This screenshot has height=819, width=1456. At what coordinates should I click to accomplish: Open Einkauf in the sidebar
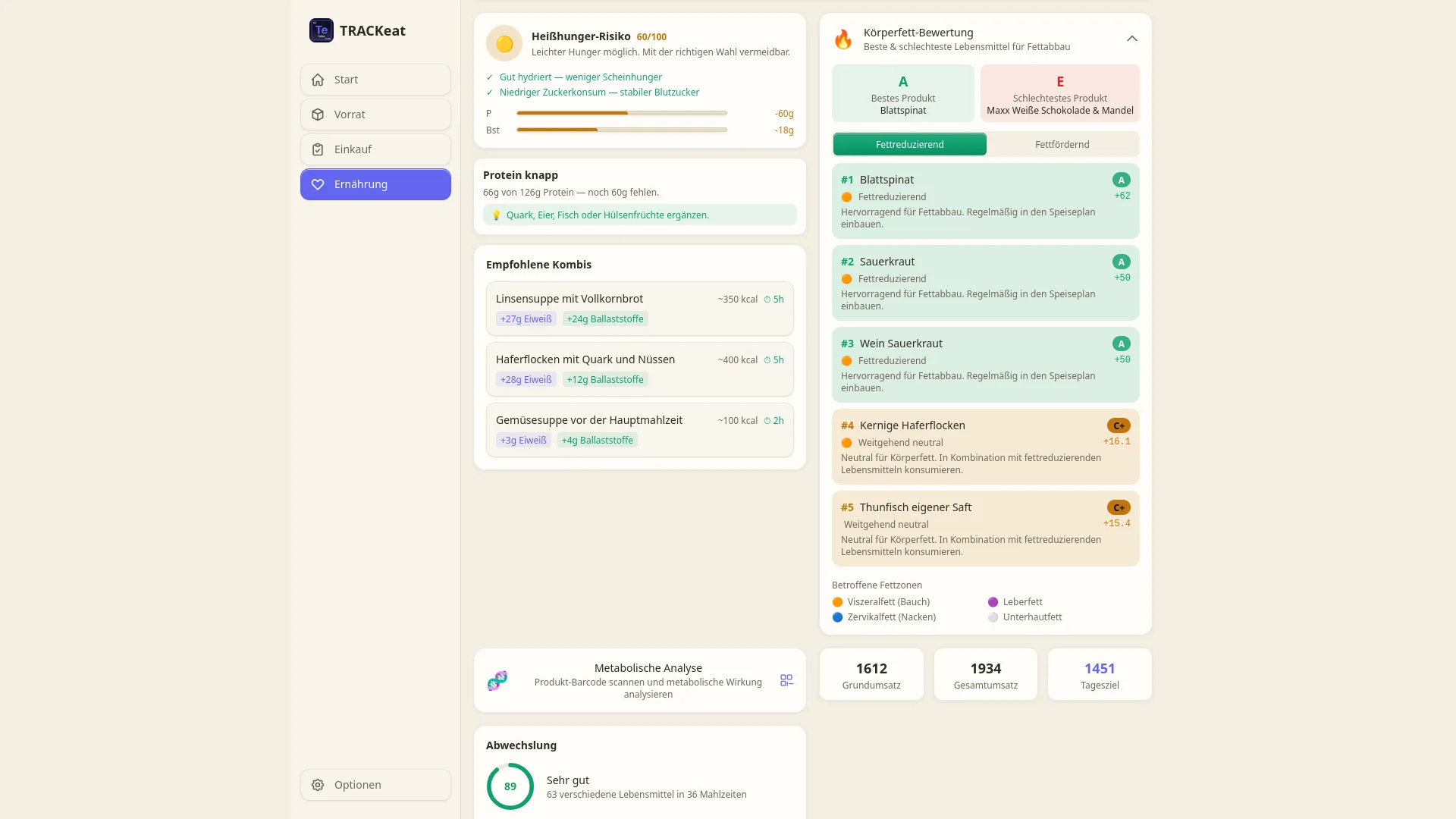point(375,149)
